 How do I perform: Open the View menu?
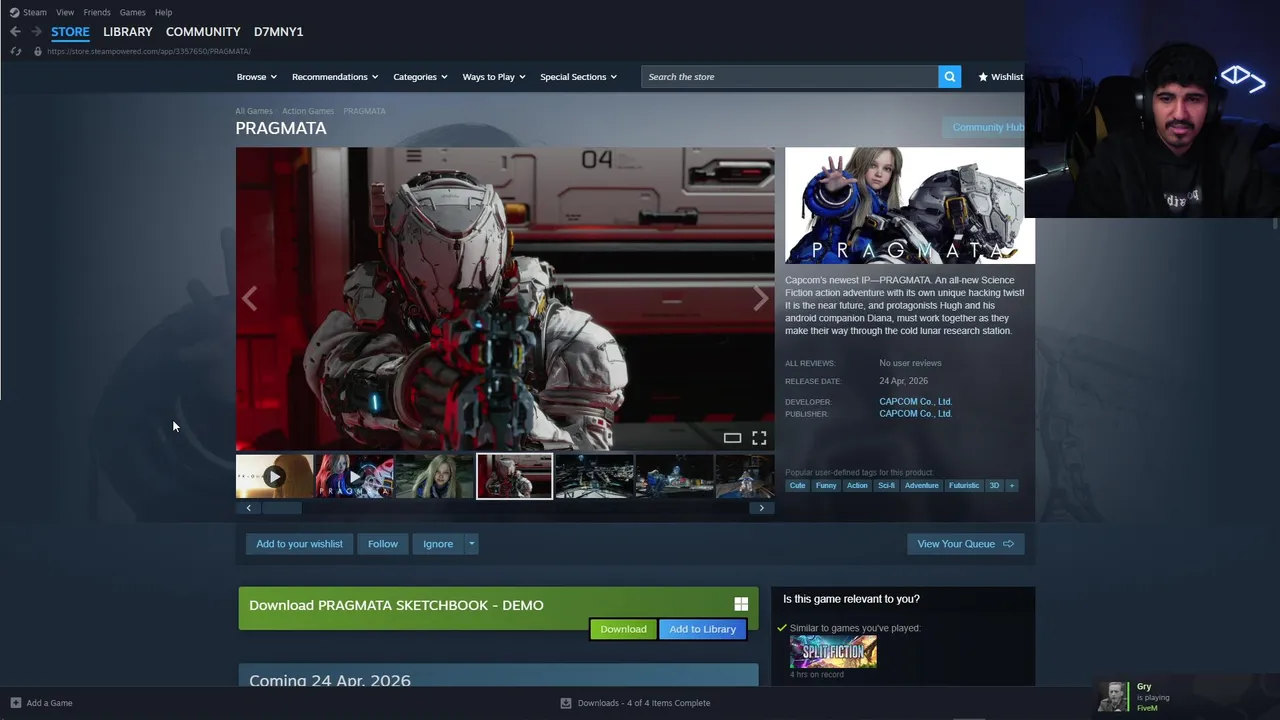point(65,12)
